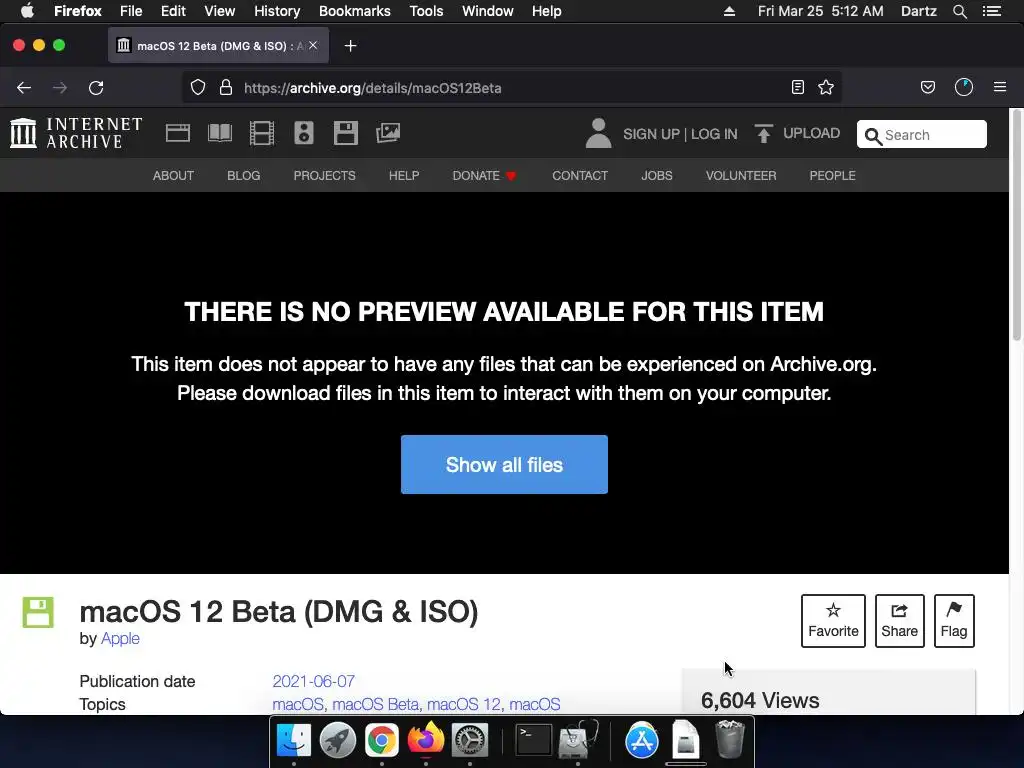The width and height of the screenshot is (1024, 768).
Task: Open the JOBS navigation link
Action: (657, 176)
